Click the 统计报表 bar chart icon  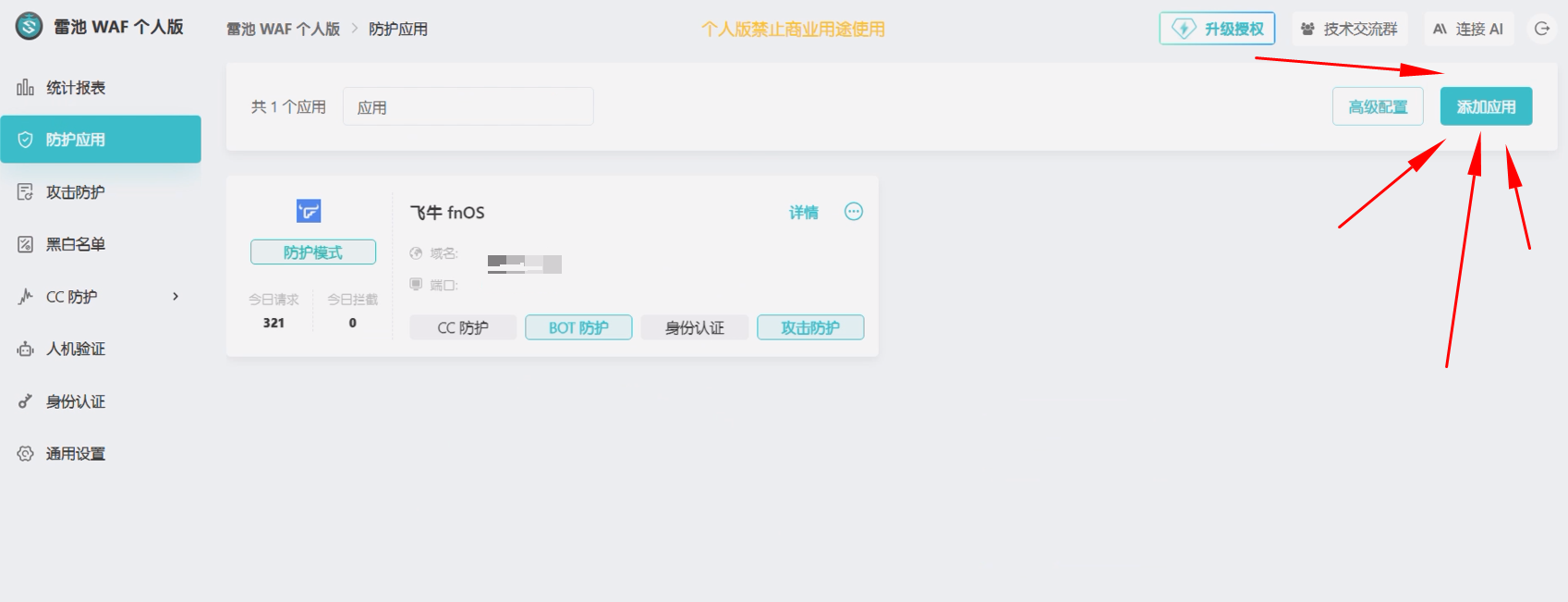pos(25,88)
